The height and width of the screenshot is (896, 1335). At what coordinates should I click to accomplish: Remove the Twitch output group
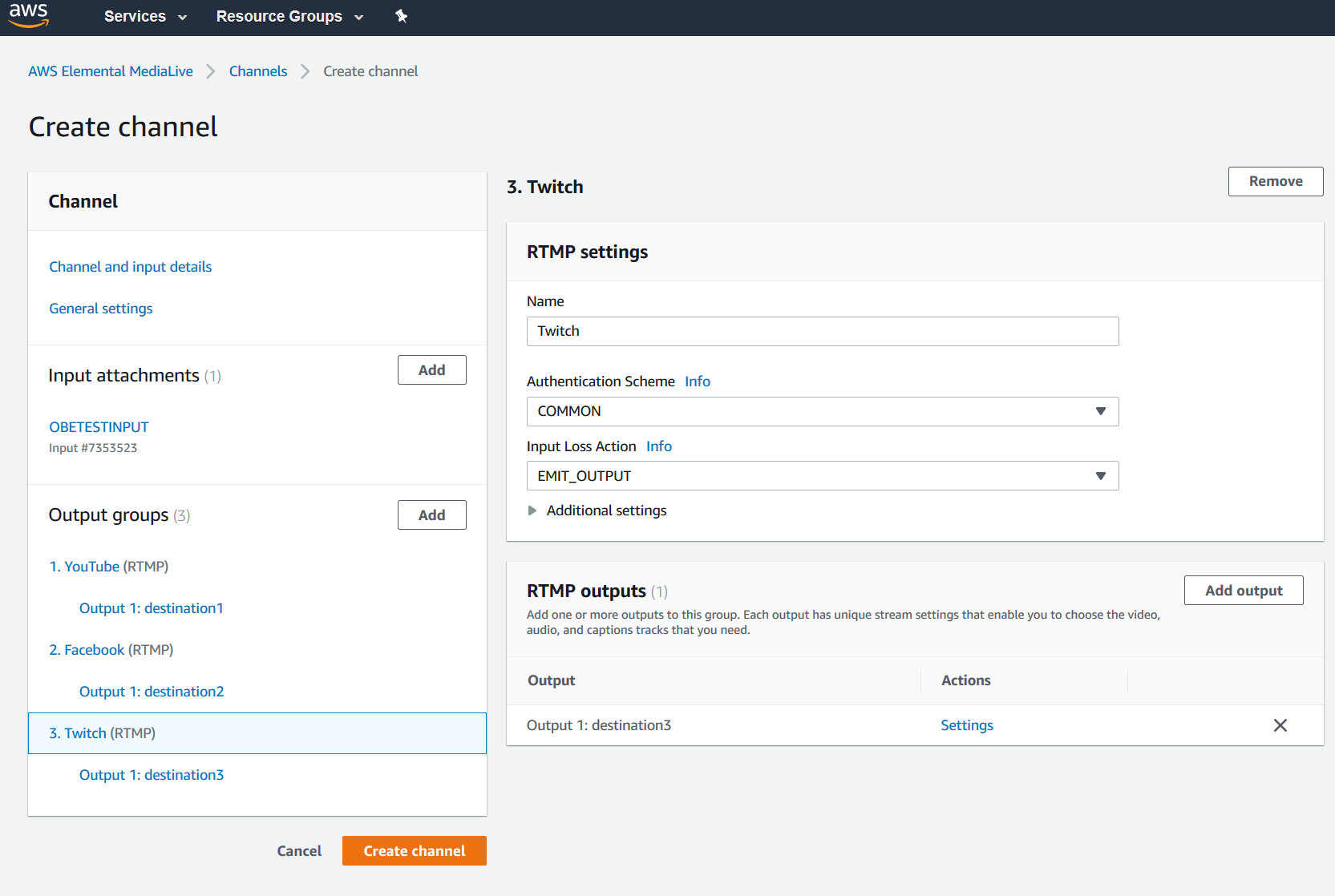click(1276, 182)
